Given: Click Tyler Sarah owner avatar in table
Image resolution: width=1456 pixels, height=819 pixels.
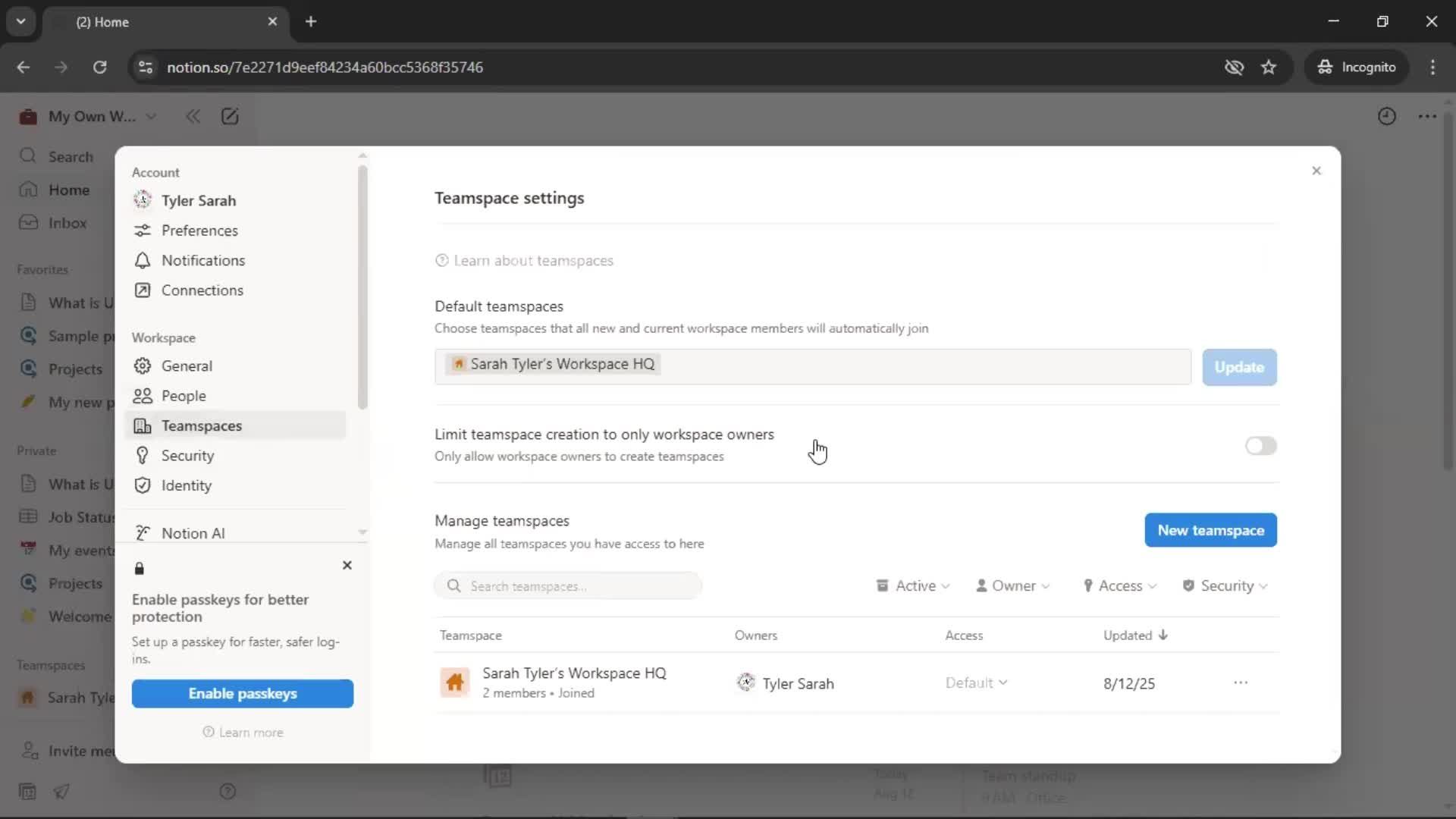Looking at the screenshot, I should click(x=746, y=682).
